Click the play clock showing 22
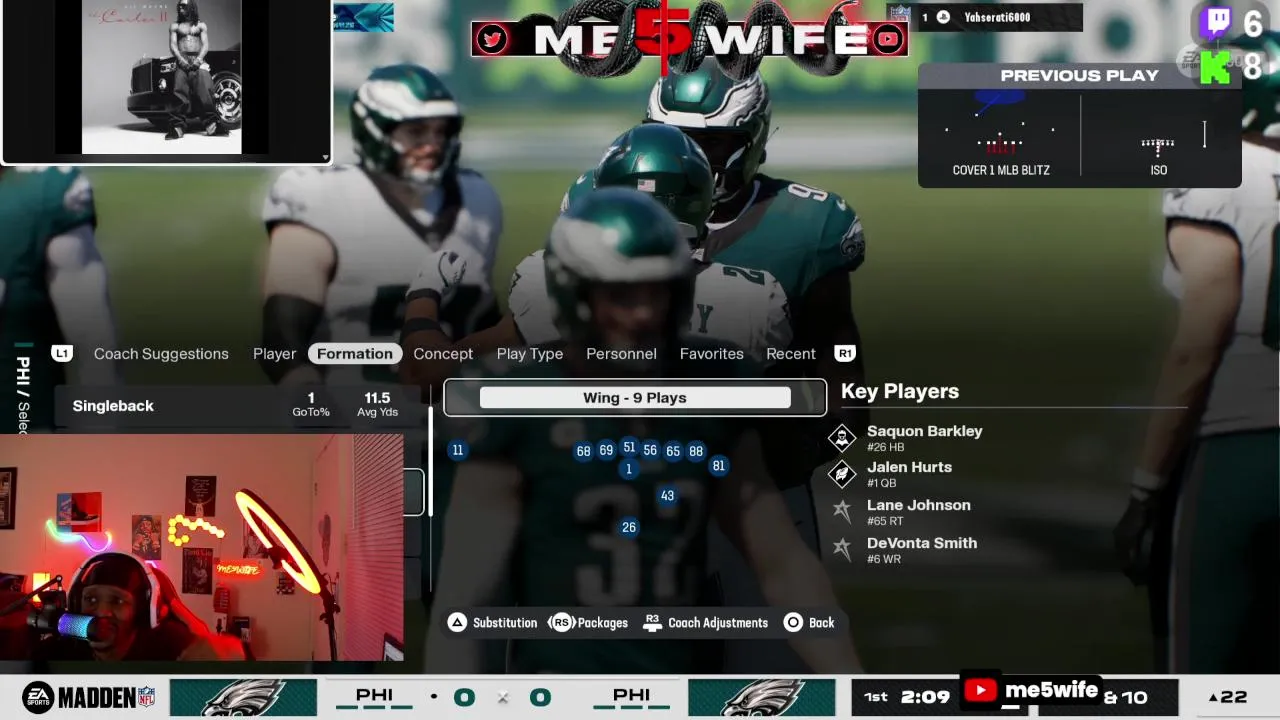The height and width of the screenshot is (720, 1280). (x=1228, y=697)
